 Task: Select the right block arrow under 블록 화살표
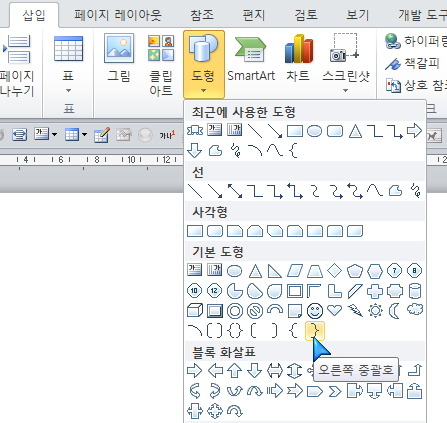(195, 371)
